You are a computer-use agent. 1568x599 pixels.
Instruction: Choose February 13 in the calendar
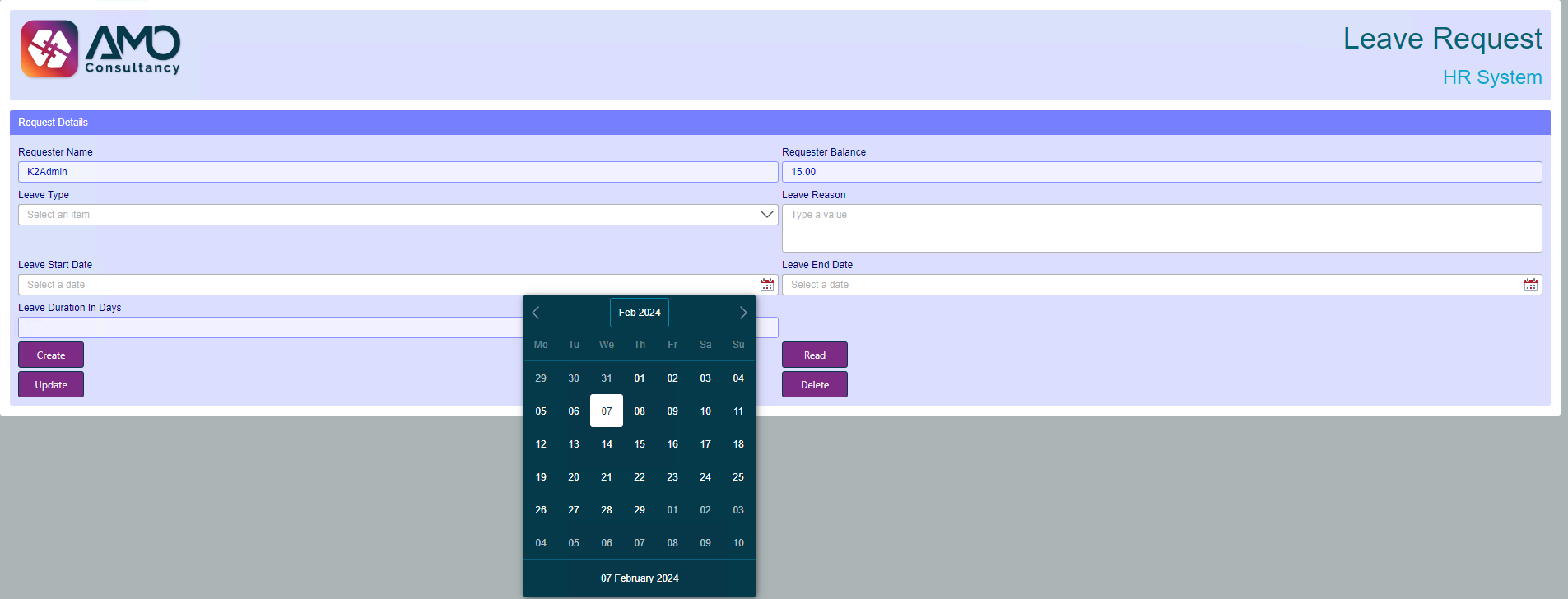(574, 444)
